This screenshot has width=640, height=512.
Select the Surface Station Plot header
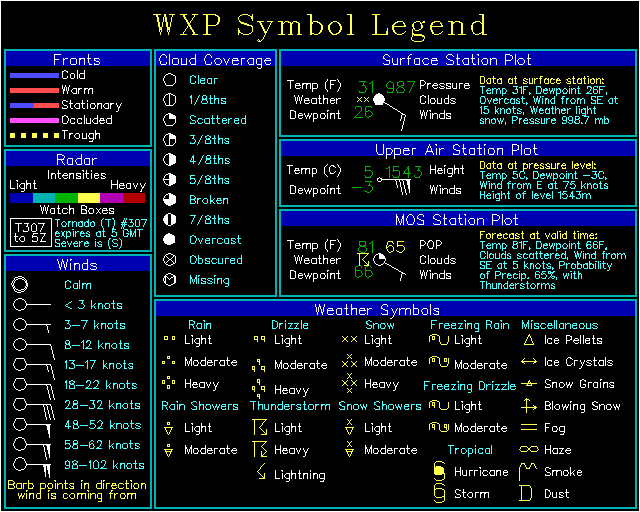(x=457, y=60)
